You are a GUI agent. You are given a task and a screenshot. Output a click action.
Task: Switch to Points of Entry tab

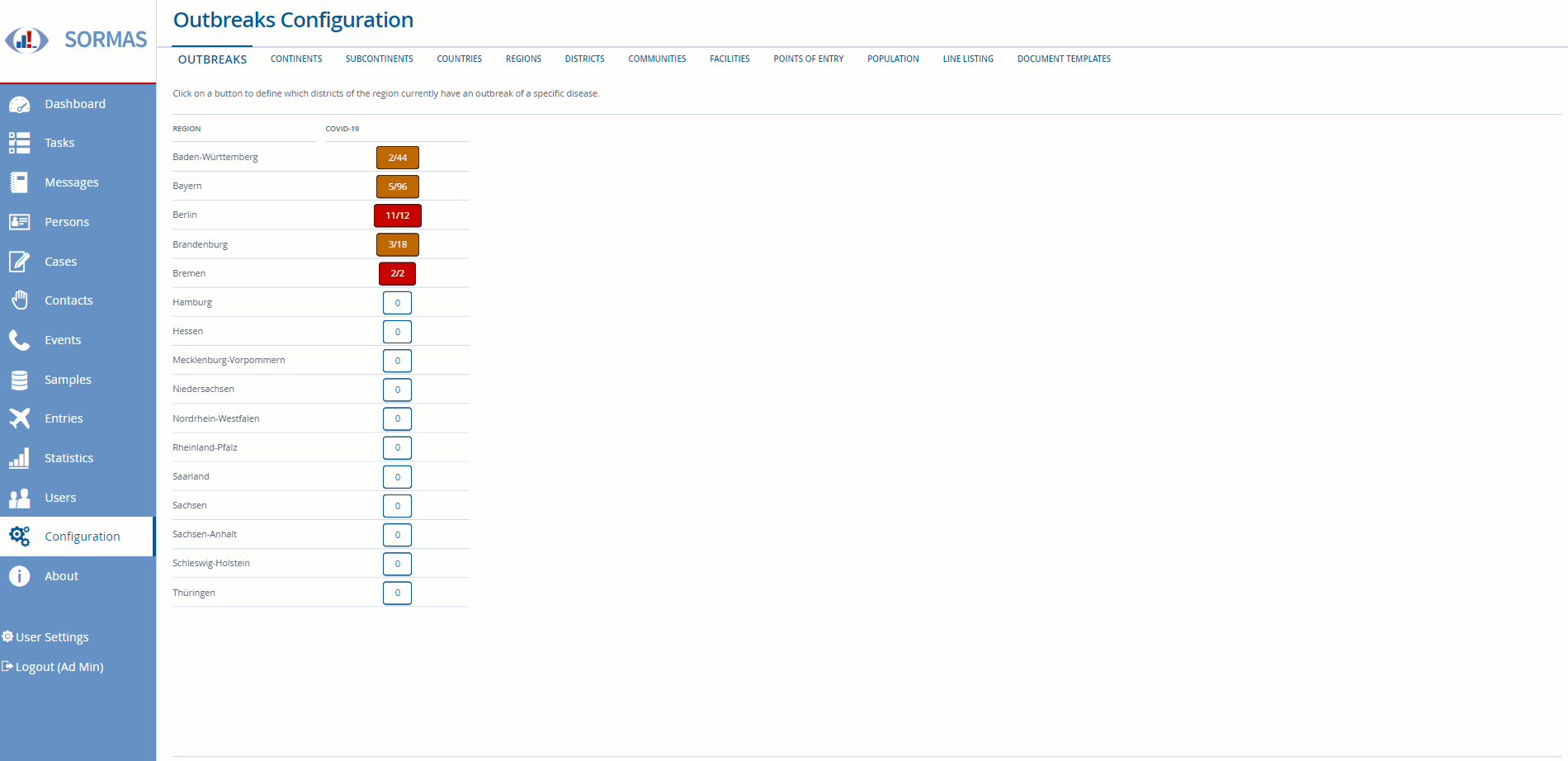[809, 59]
